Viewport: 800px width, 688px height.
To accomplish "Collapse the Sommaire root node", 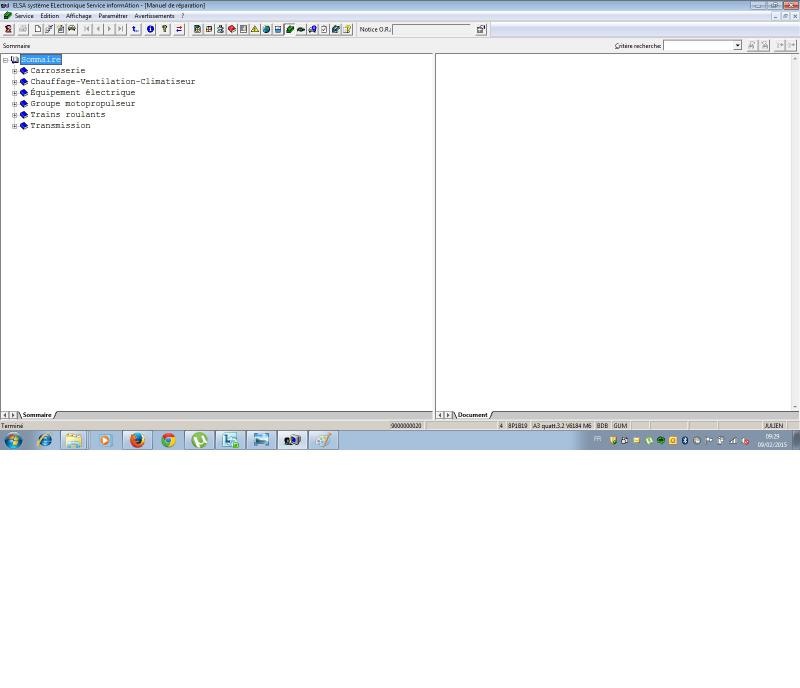I will click(x=5, y=60).
